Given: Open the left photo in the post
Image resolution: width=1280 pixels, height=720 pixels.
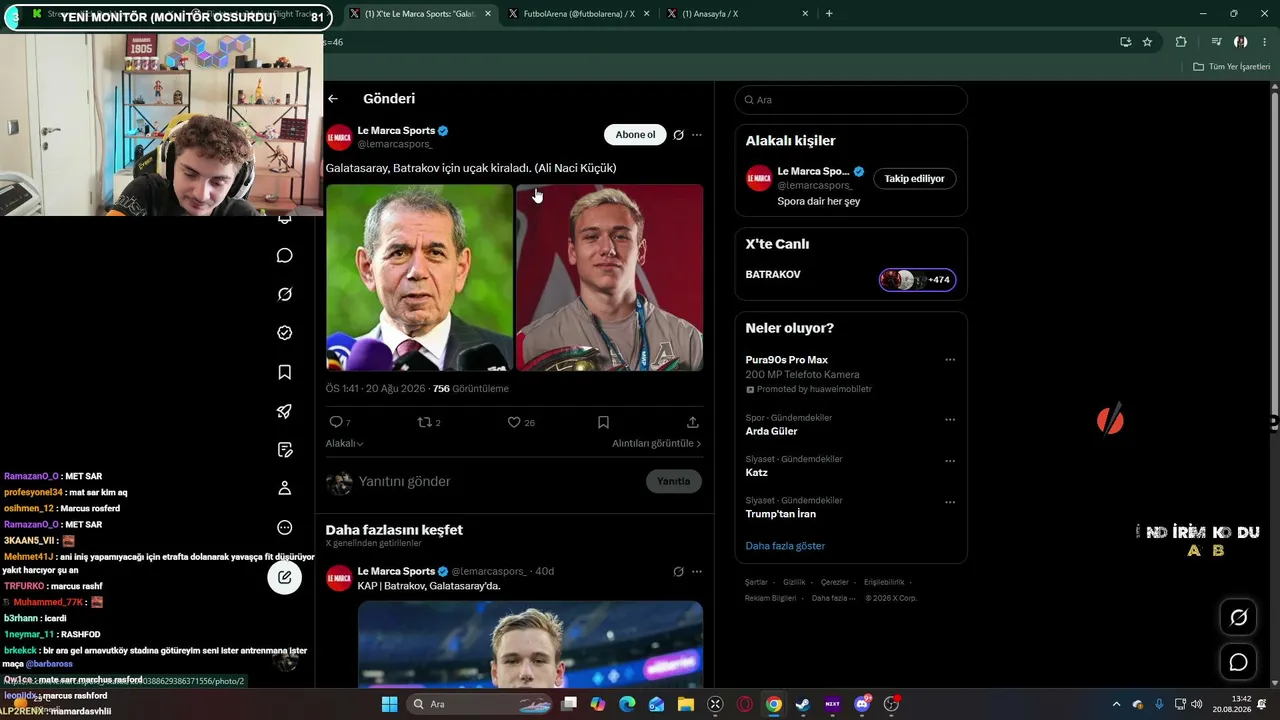Looking at the screenshot, I should coord(419,277).
